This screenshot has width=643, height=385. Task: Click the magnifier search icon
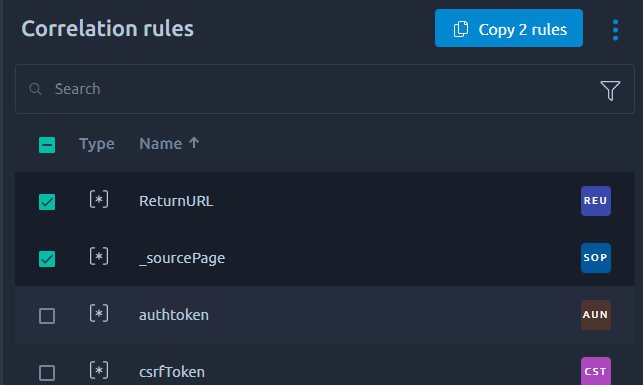coord(35,89)
